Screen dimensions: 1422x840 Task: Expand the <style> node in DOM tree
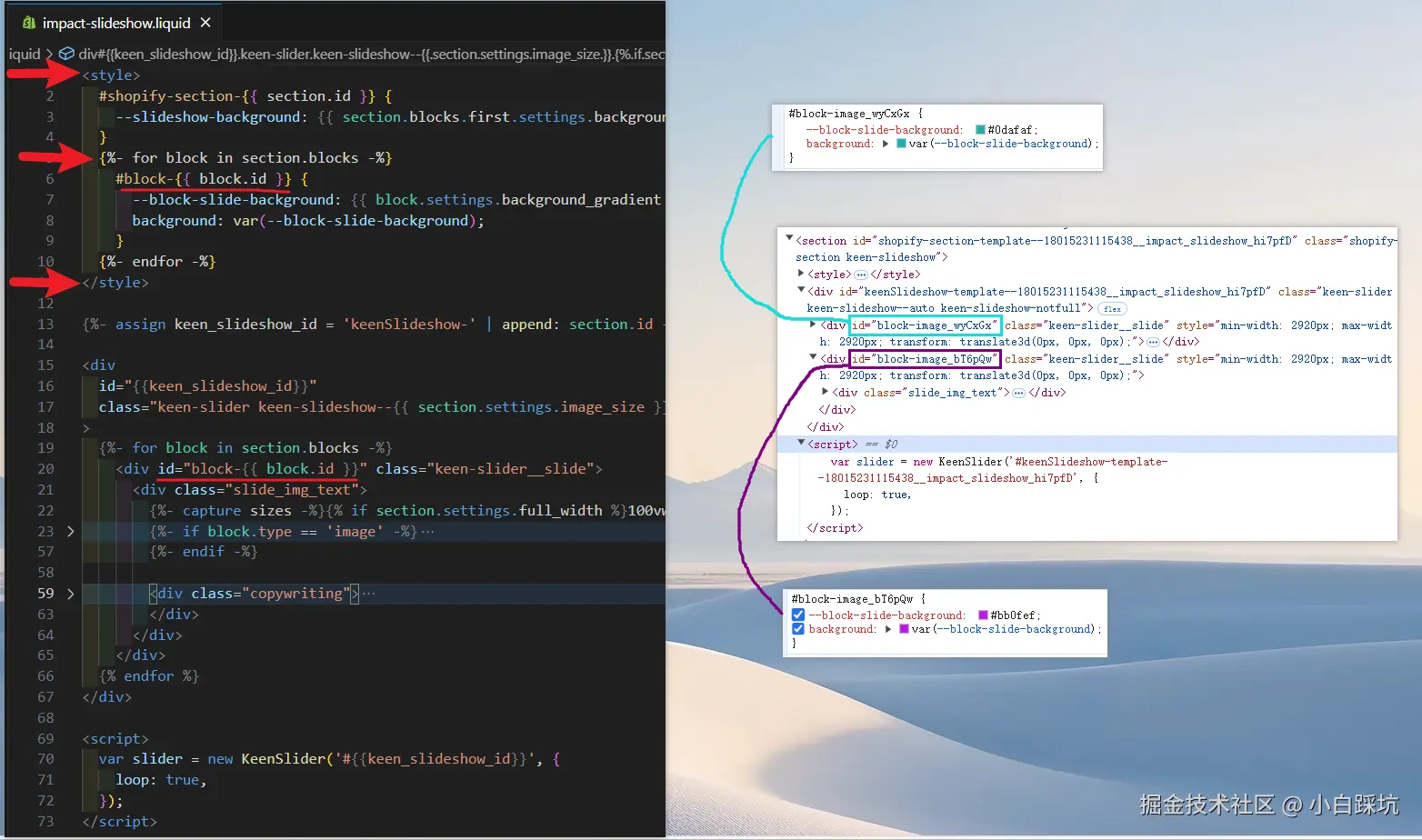tap(801, 273)
